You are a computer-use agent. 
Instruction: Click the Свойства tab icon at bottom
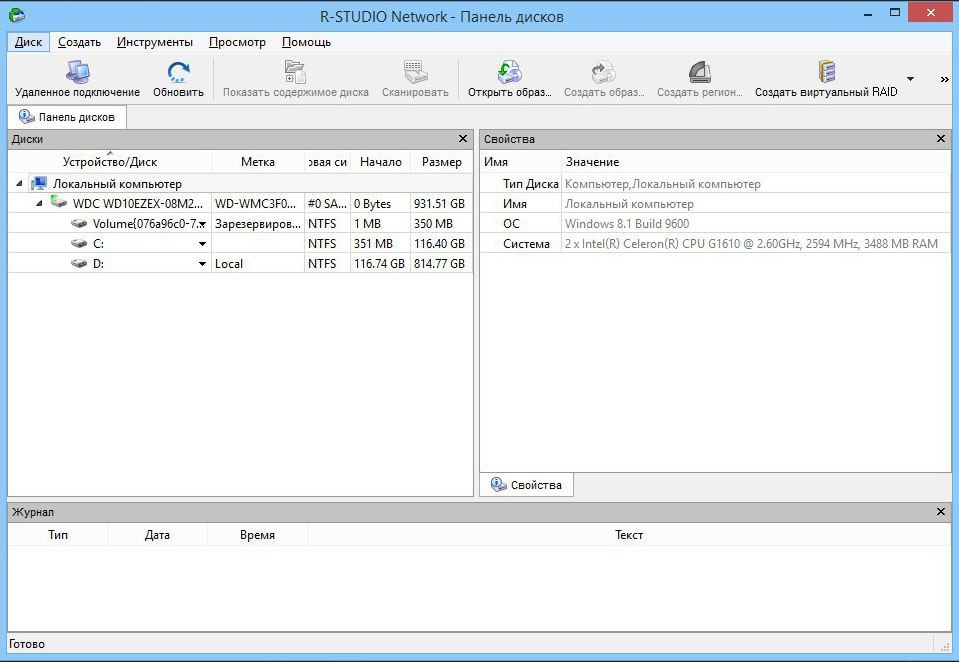498,485
